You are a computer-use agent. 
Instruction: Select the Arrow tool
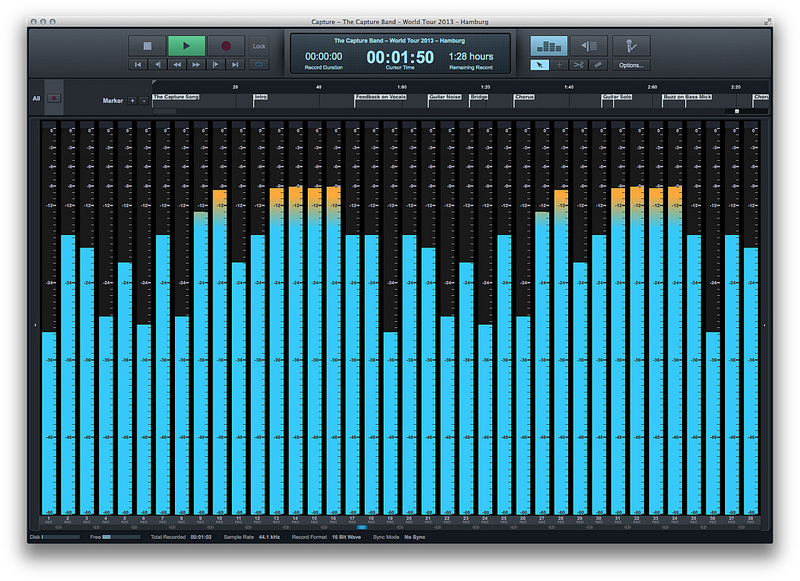pos(540,65)
